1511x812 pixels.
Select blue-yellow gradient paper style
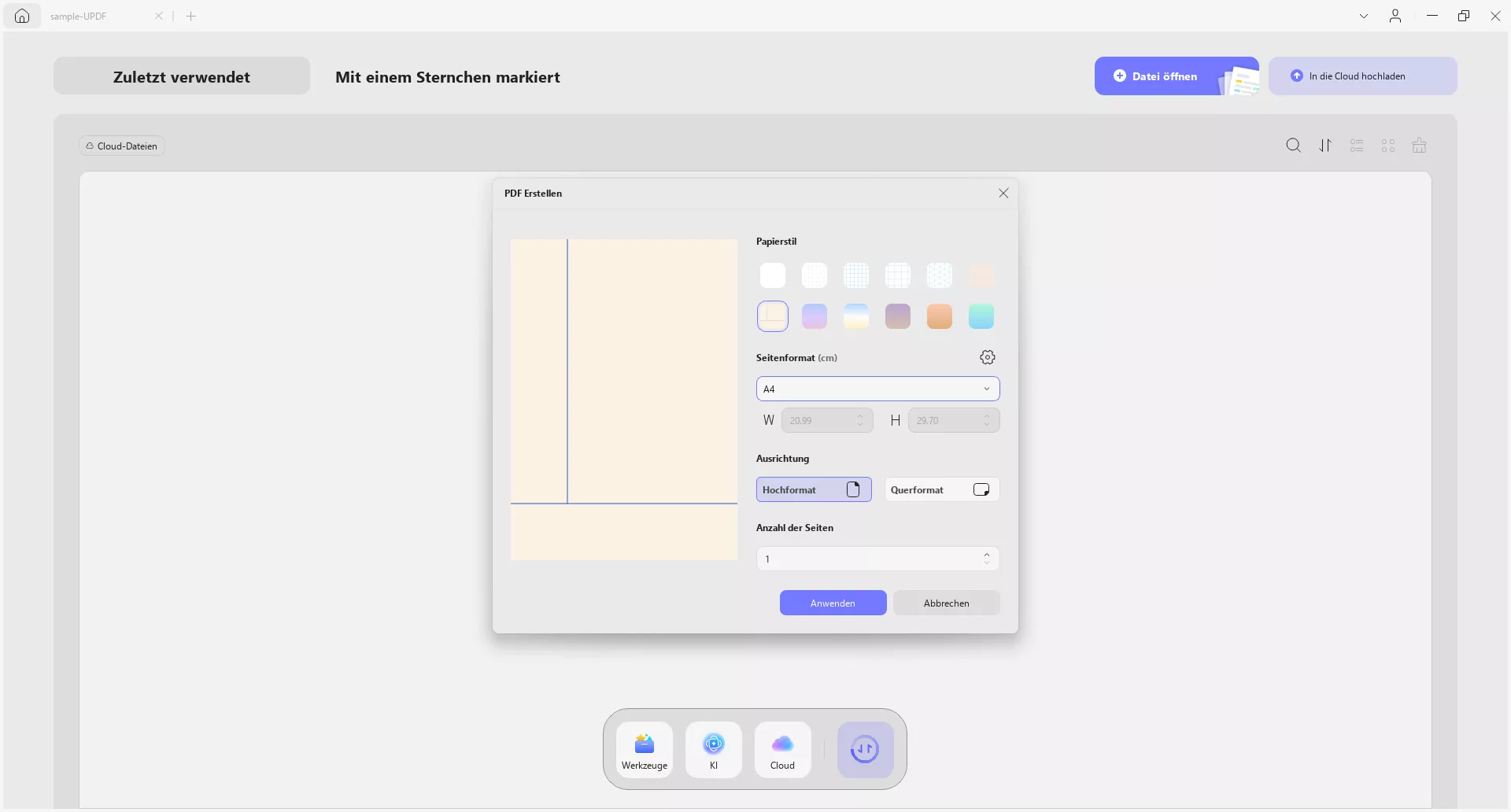point(856,316)
